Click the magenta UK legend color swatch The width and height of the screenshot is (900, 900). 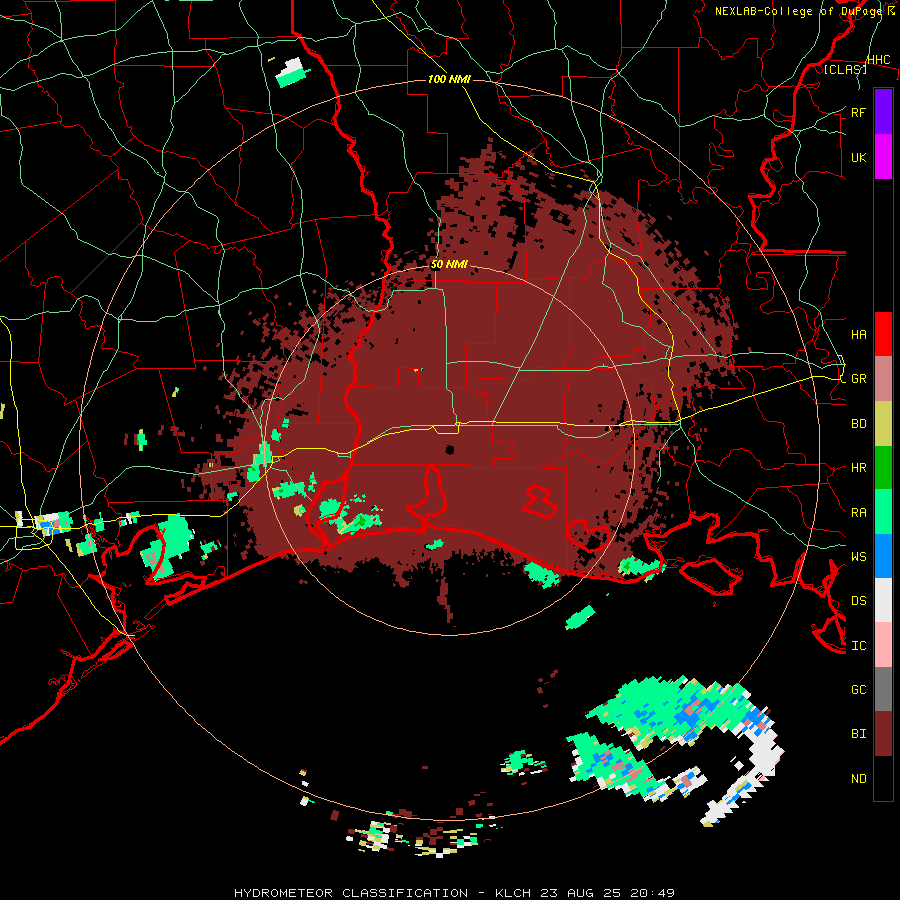tap(883, 157)
